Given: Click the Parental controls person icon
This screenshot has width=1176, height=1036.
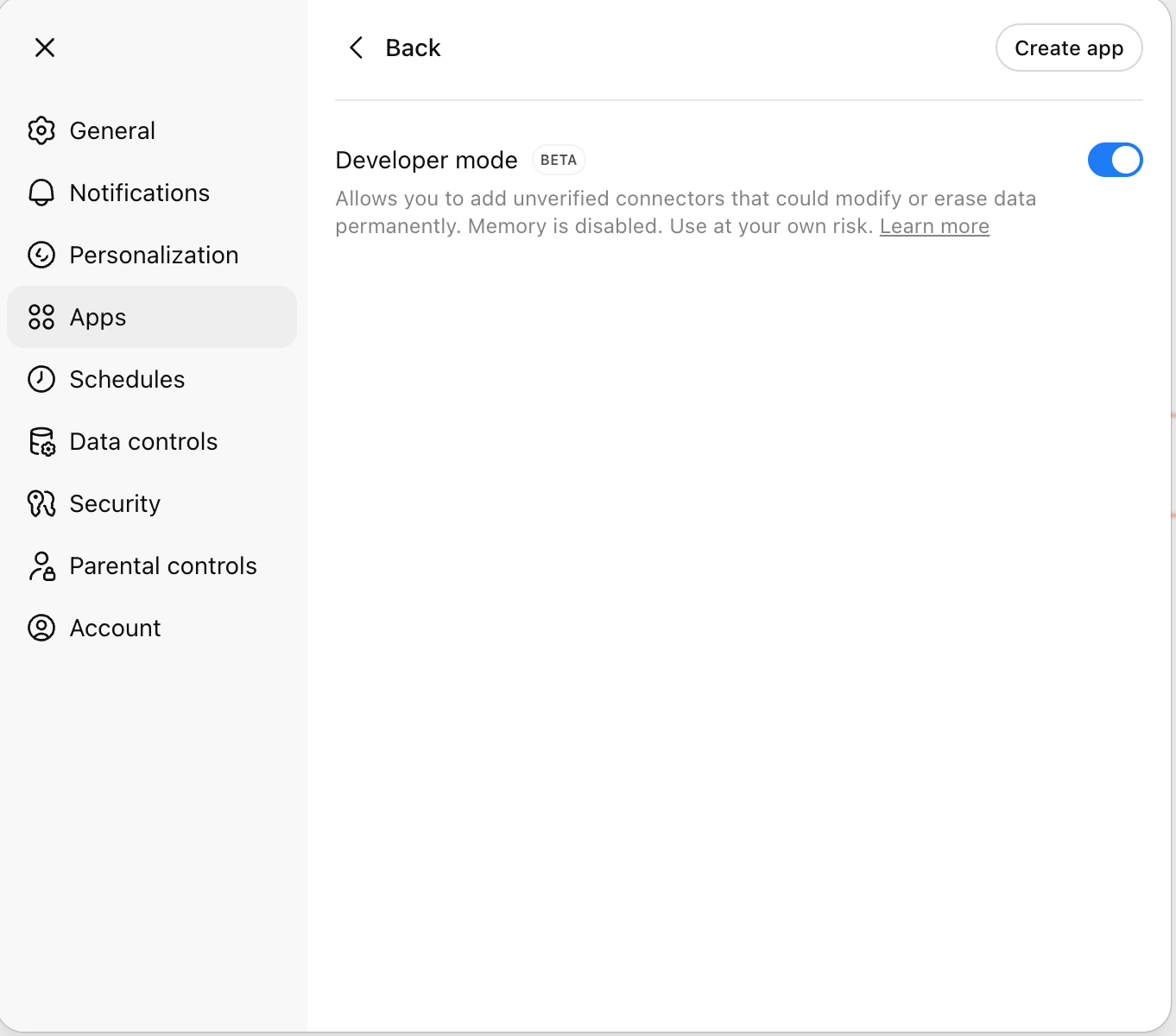Looking at the screenshot, I should pos(41,565).
